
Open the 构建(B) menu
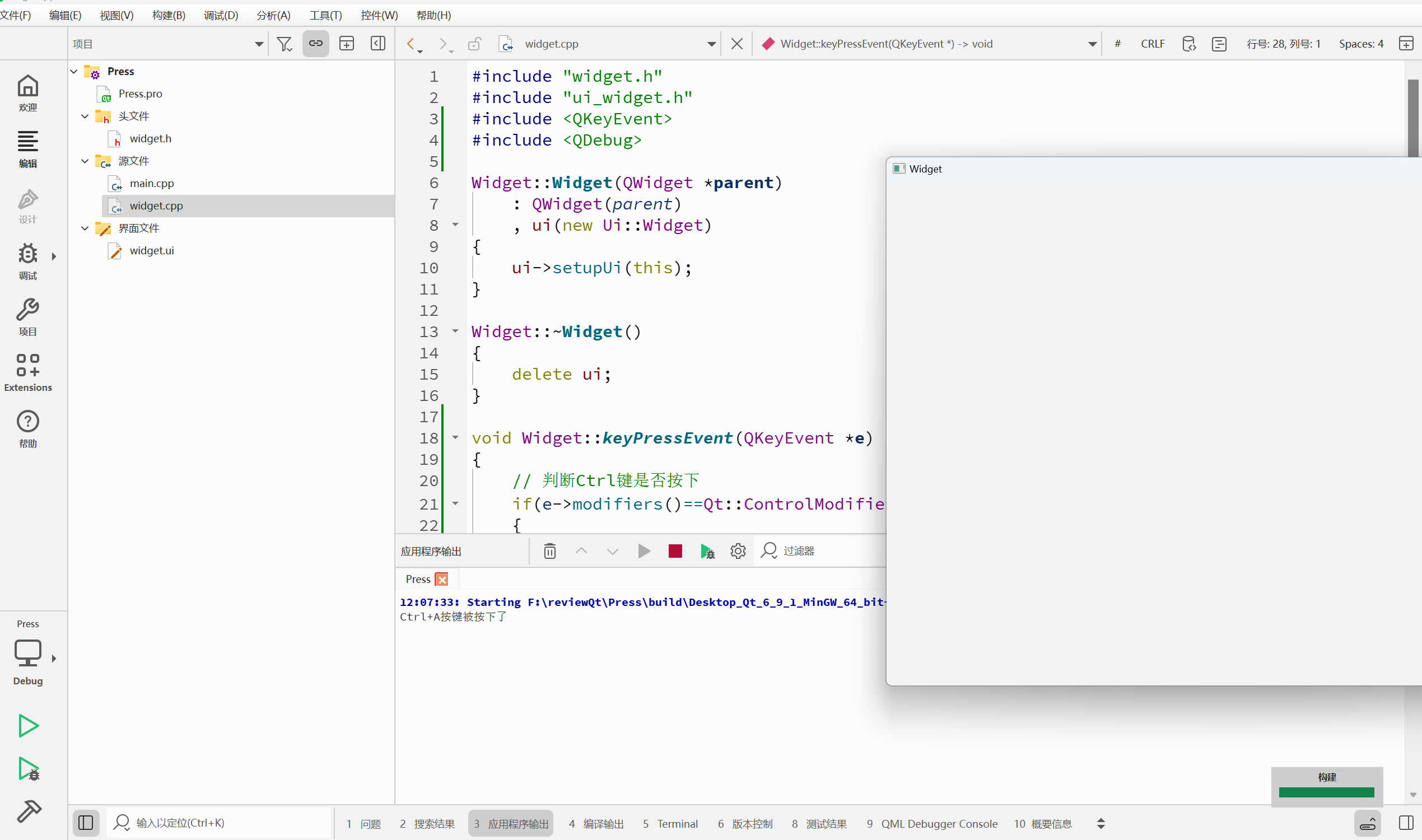coord(168,15)
